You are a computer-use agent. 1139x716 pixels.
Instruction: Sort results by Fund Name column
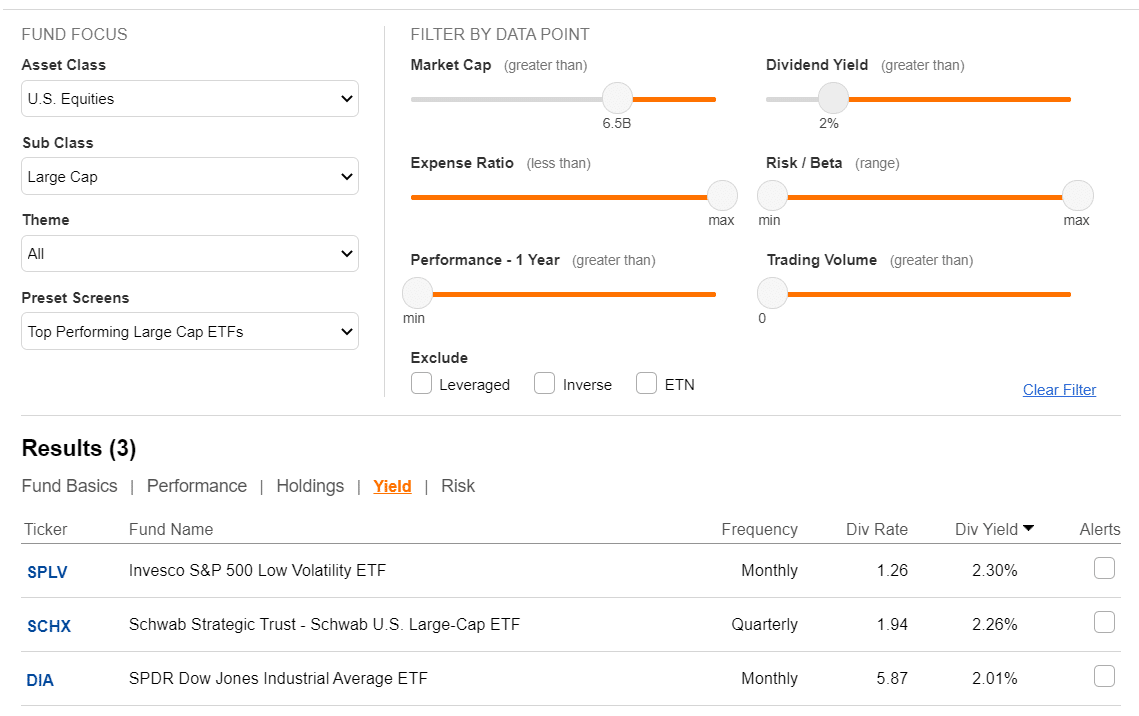click(x=171, y=529)
